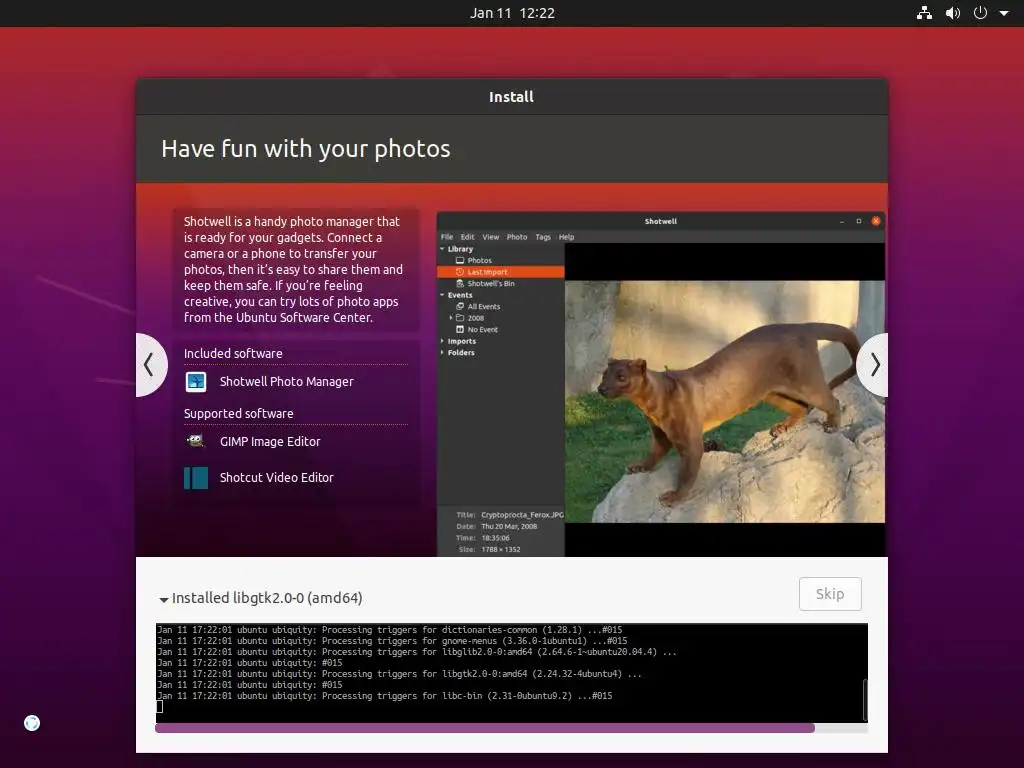Select the Shotwell Photo Manager label
This screenshot has width=1024, height=768.
(286, 381)
